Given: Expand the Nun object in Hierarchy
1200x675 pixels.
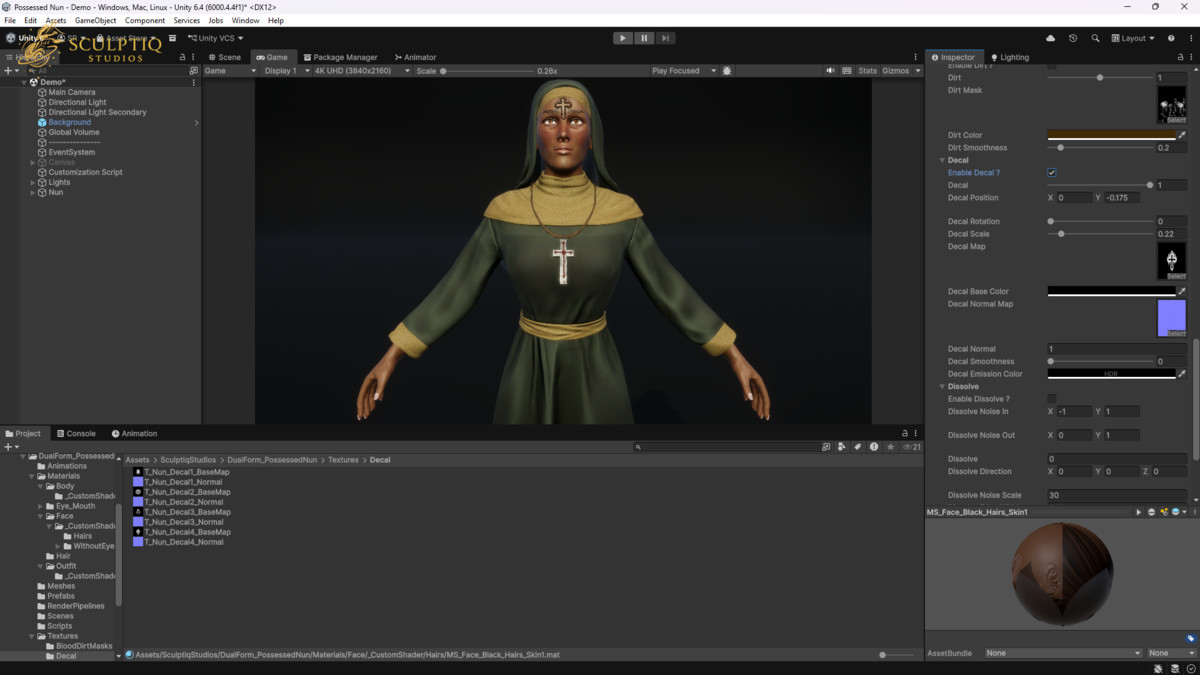Looking at the screenshot, I should coord(32,192).
